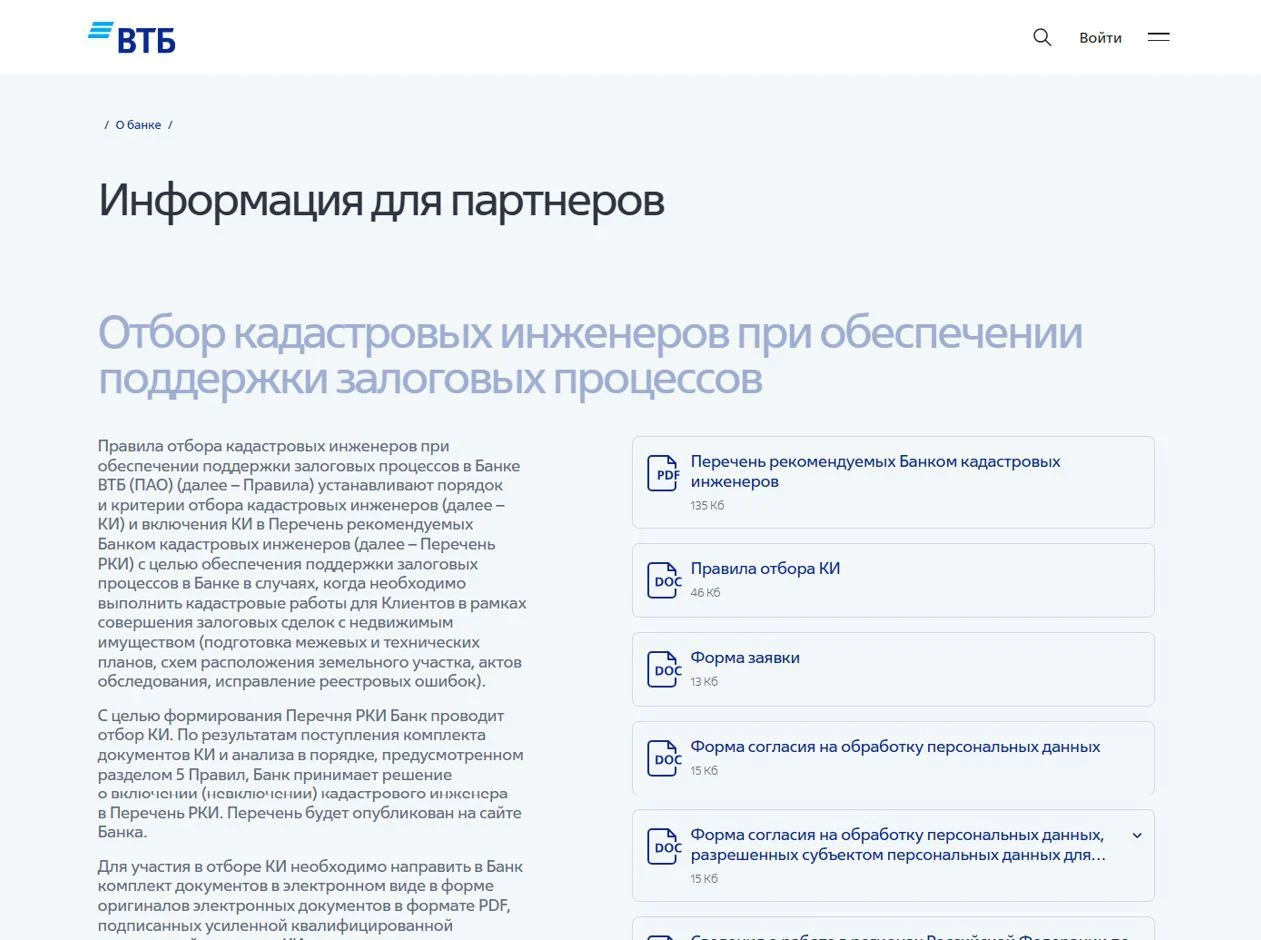Go to the О банке breadcrumb
Image resolution: width=1261 pixels, height=940 pixels.
pyautogui.click(x=138, y=125)
